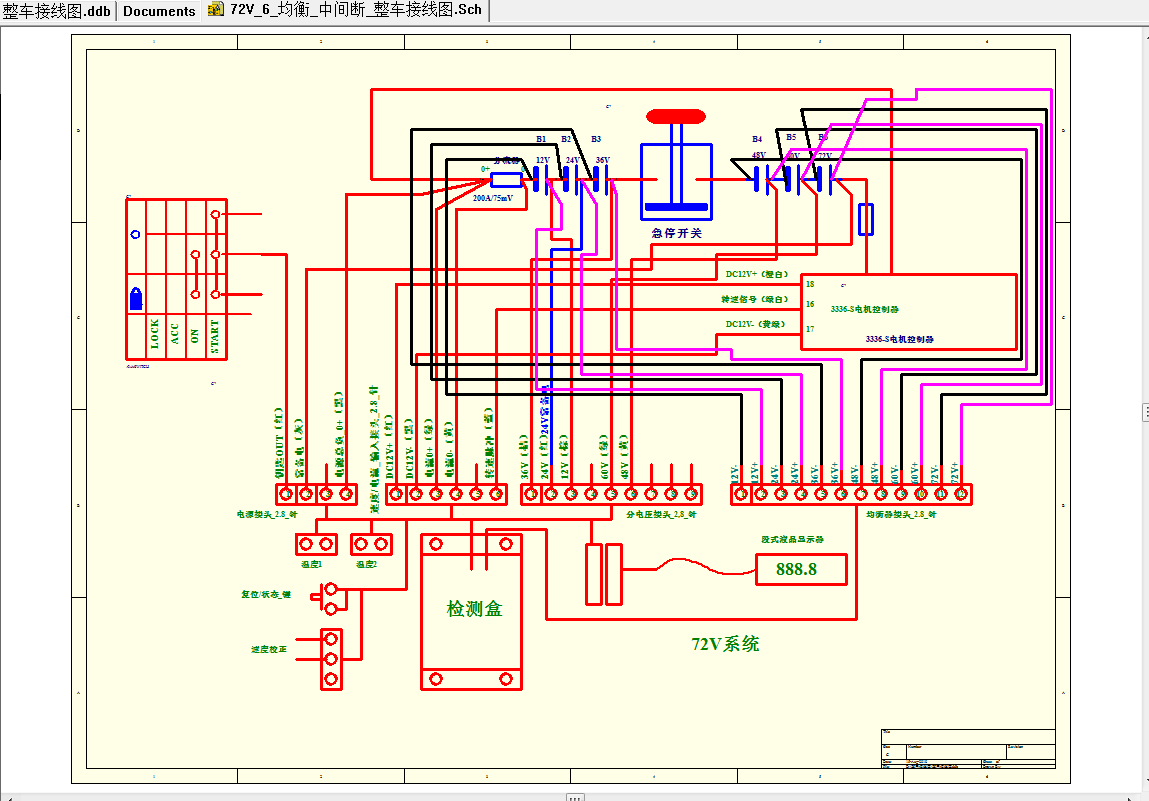Select the blue fuse symbol near controller
This screenshot has height=801, width=1149.
pos(865,219)
